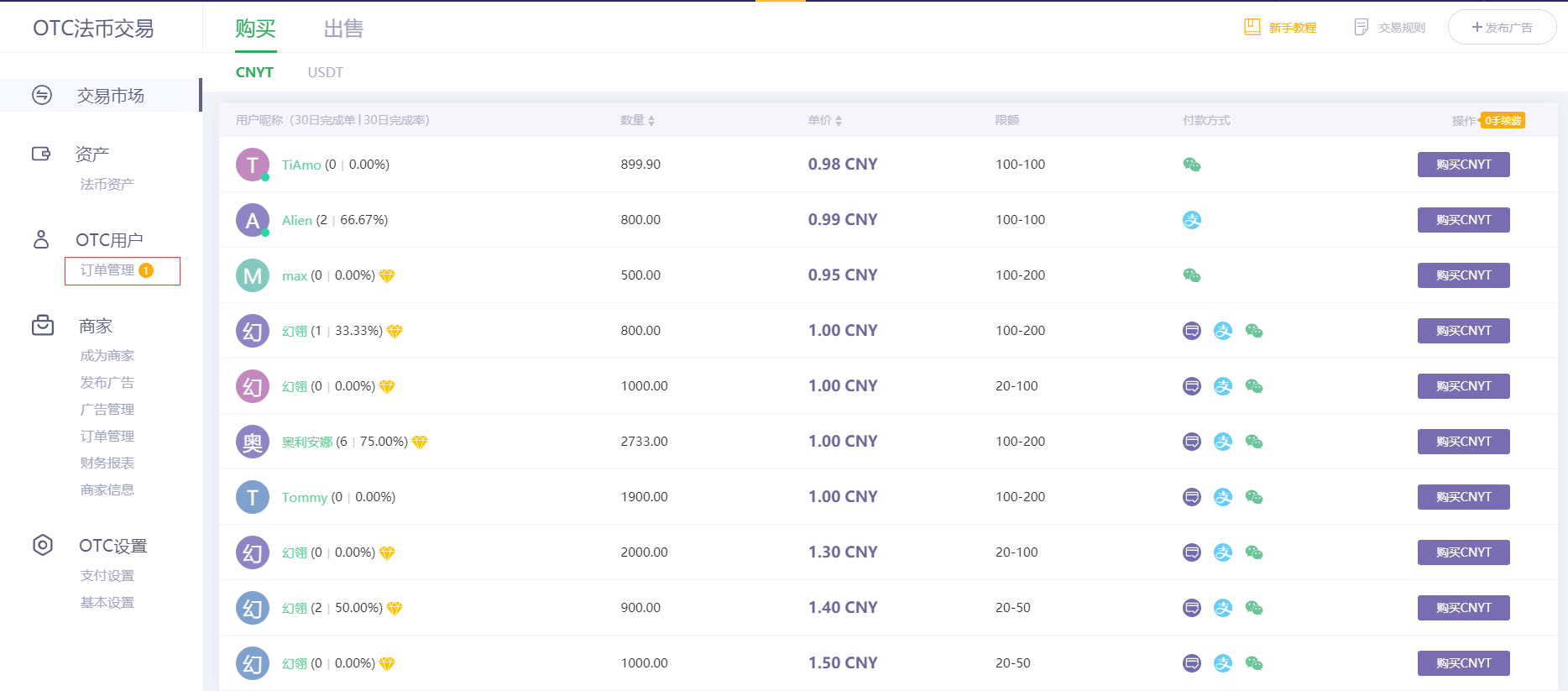The width and height of the screenshot is (1568, 691).
Task: Open TiAmo user name link
Action: coord(301,165)
